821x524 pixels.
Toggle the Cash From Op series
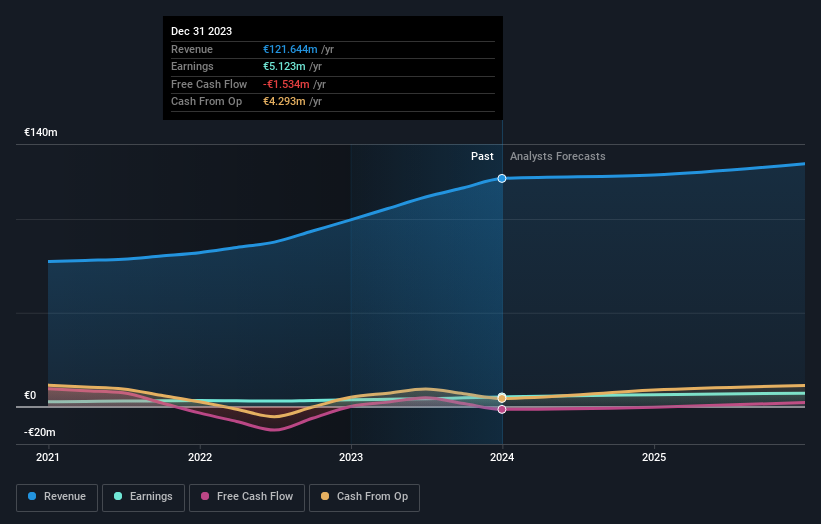coord(364,497)
